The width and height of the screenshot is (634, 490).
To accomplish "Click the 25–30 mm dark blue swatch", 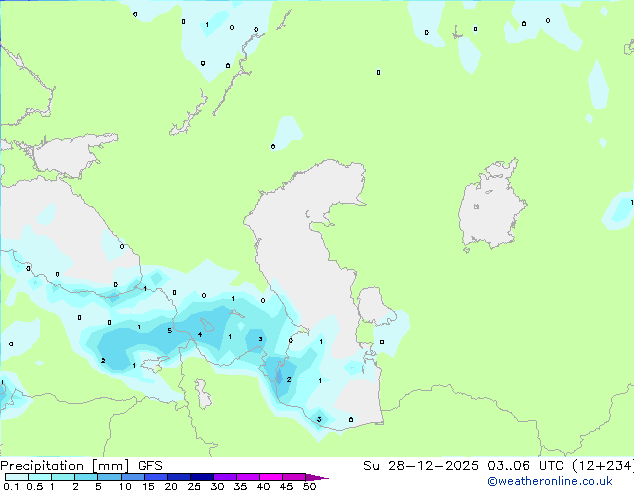I will pos(202,477).
